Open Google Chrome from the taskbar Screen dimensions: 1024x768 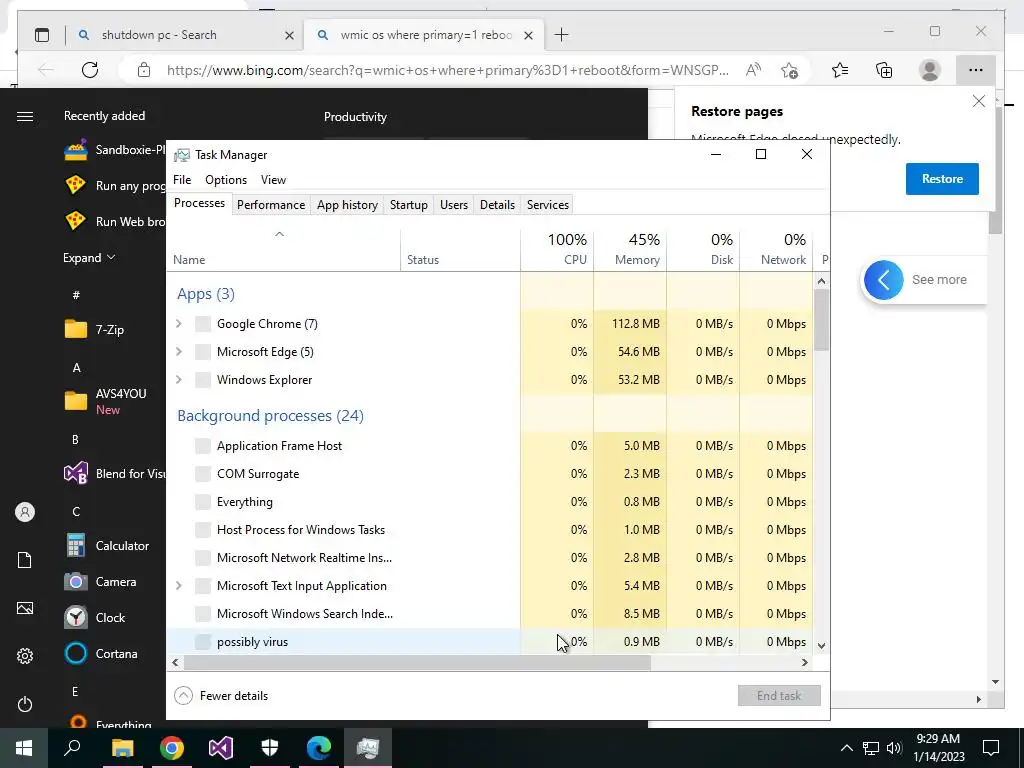(172, 748)
